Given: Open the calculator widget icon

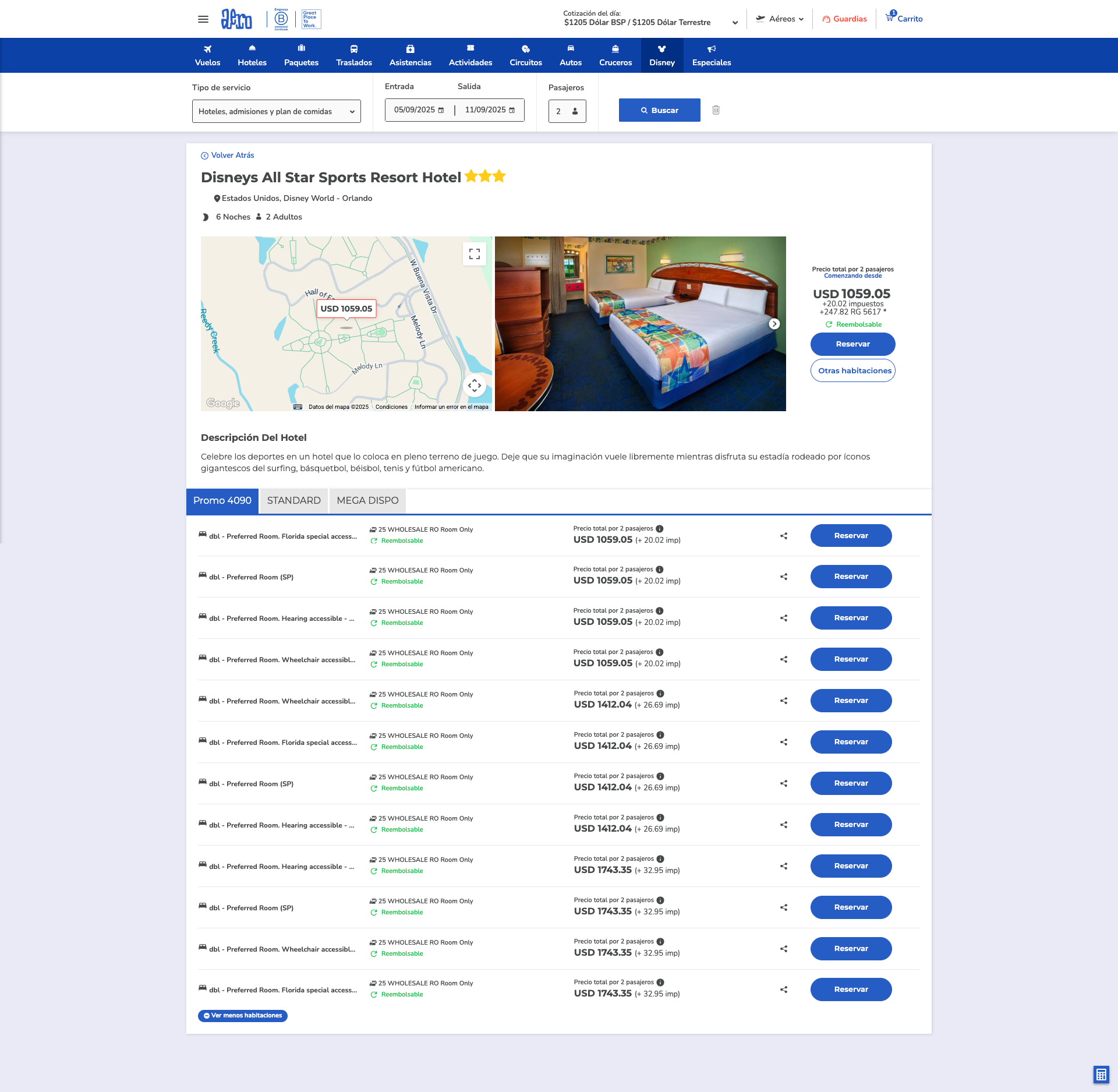Looking at the screenshot, I should tap(1101, 1075).
